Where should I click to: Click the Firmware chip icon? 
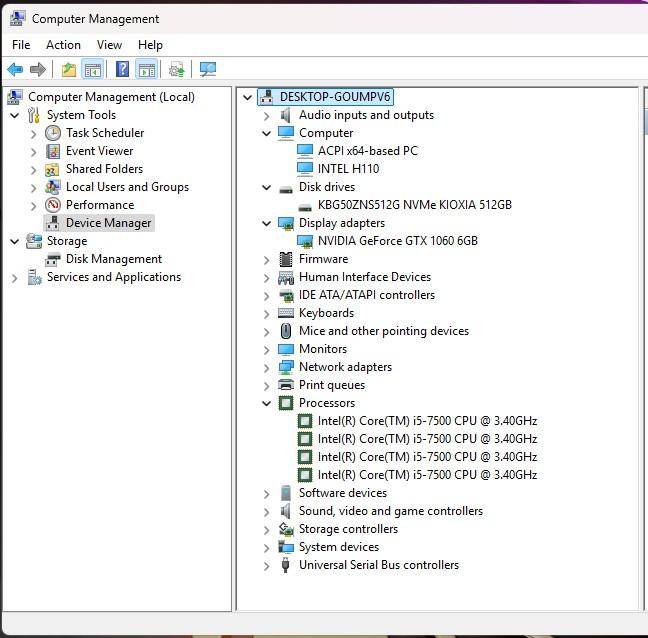286,259
